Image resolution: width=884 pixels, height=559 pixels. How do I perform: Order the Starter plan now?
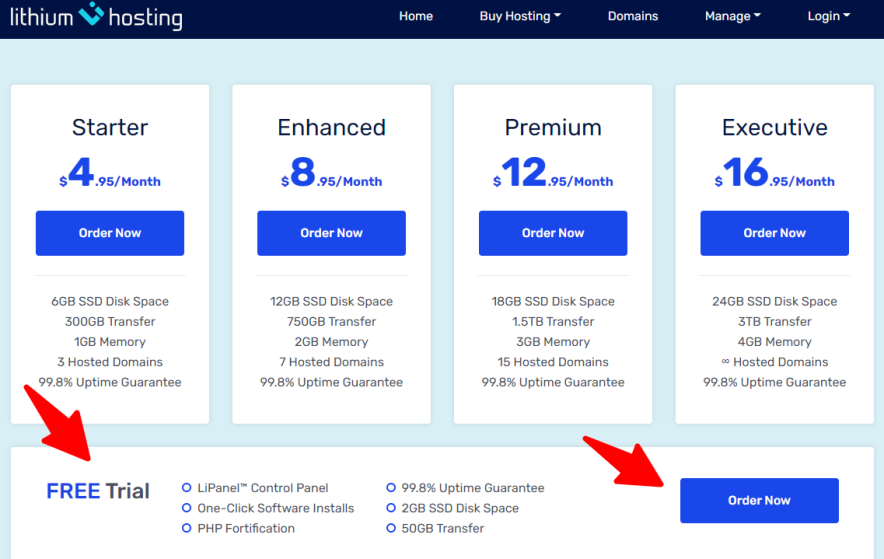110,233
